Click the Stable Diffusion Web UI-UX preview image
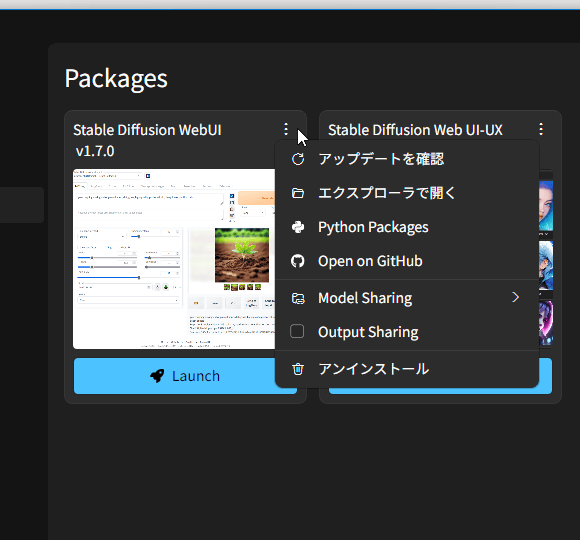This screenshot has width=580, height=540. [546, 259]
